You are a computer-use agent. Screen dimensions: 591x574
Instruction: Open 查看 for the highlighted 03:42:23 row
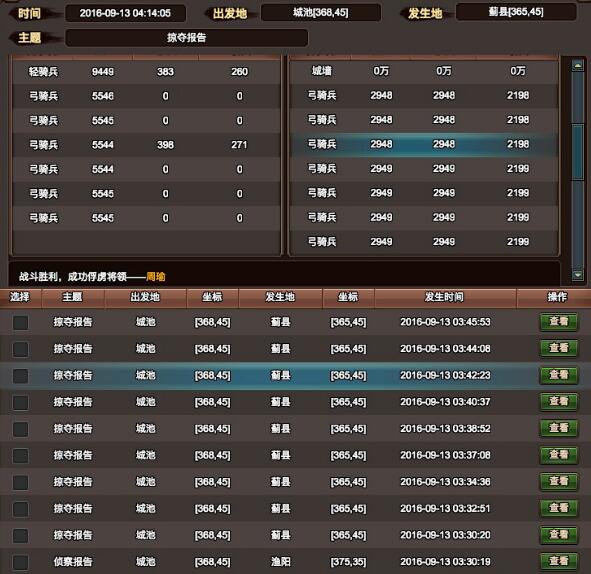(559, 375)
